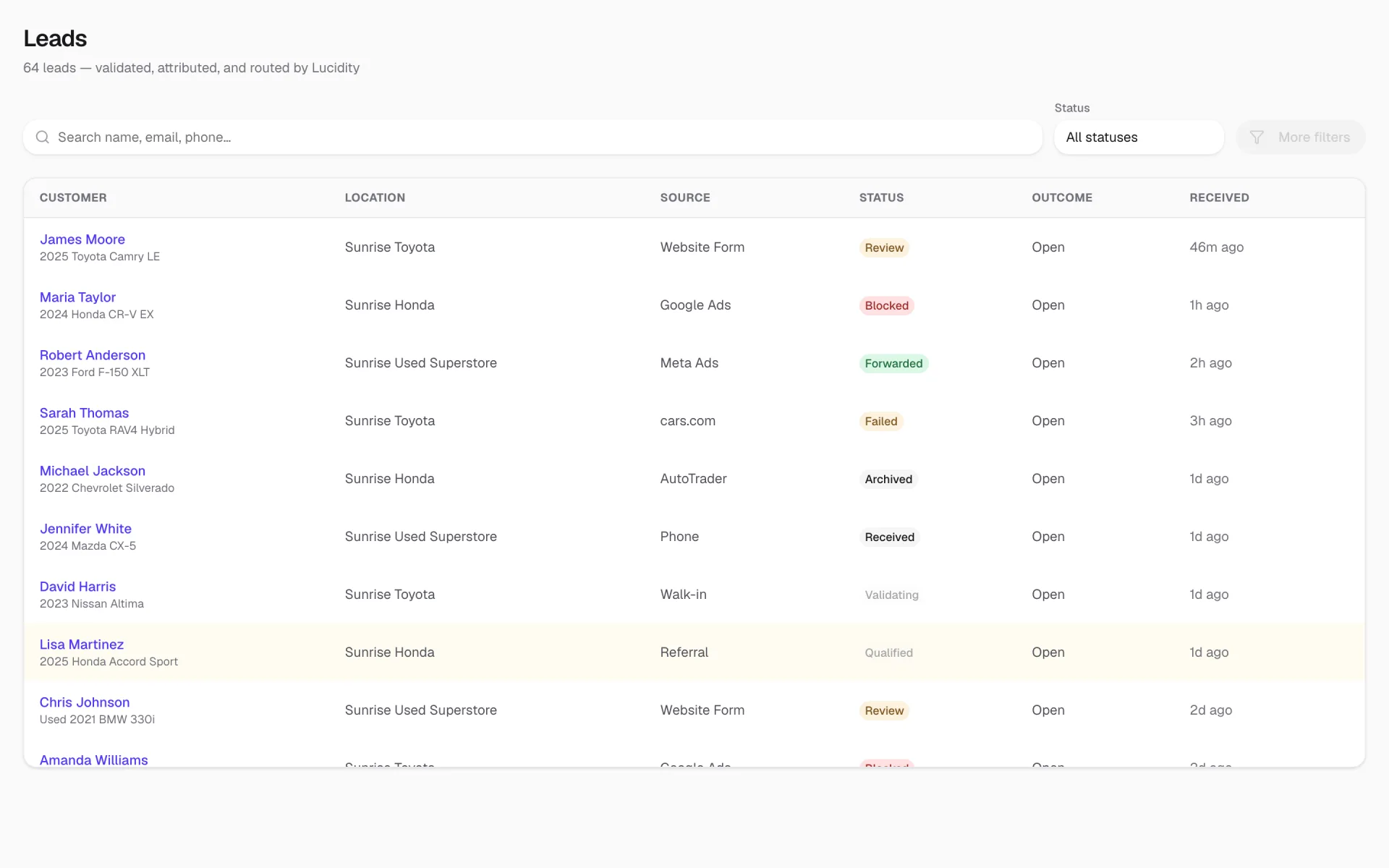Click 2025 Honda Accord Sport vehicle text
The width and height of the screenshot is (1389, 868).
[x=109, y=662]
